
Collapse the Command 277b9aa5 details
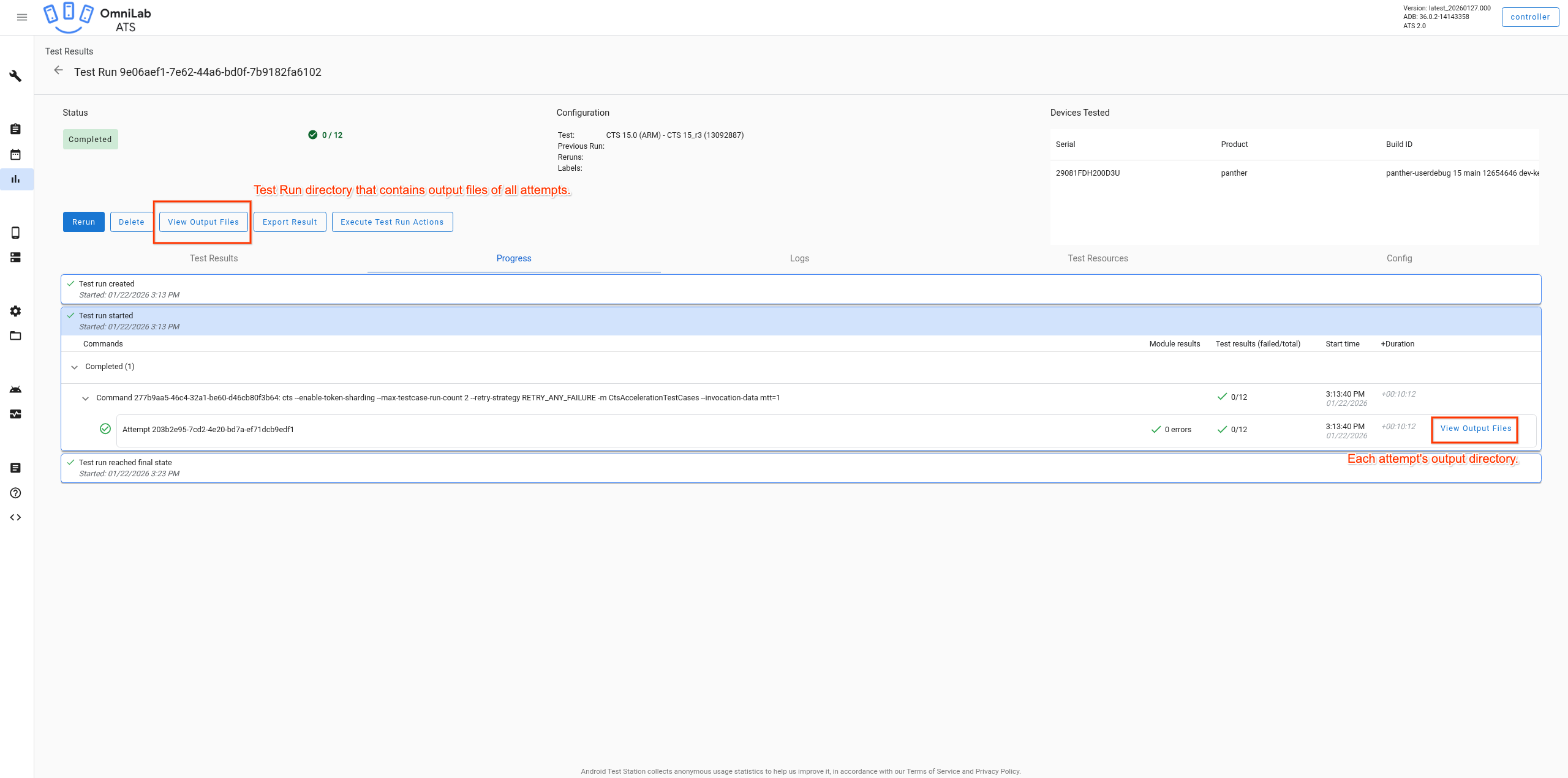tap(86, 398)
